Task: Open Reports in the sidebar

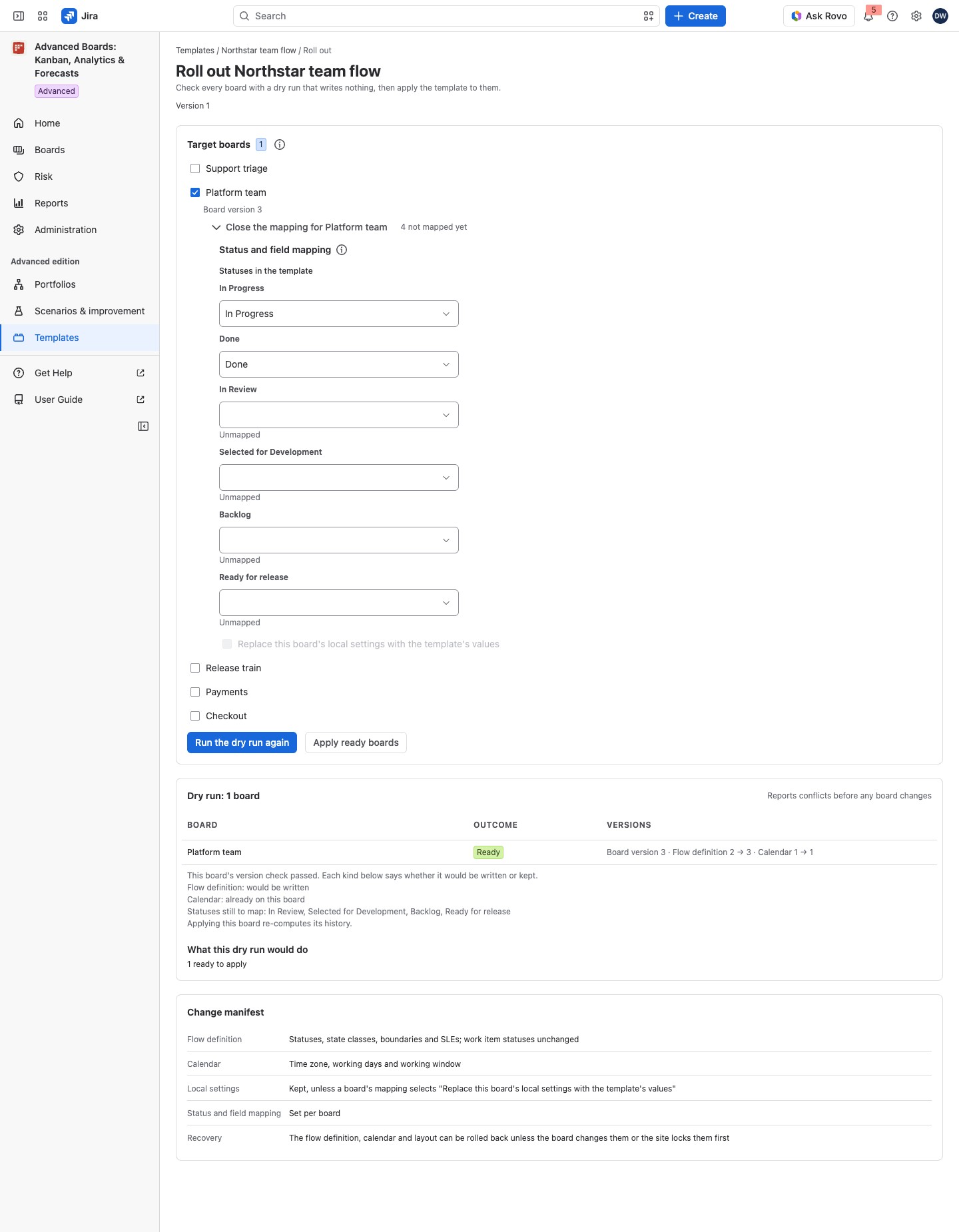Action: 80,203
